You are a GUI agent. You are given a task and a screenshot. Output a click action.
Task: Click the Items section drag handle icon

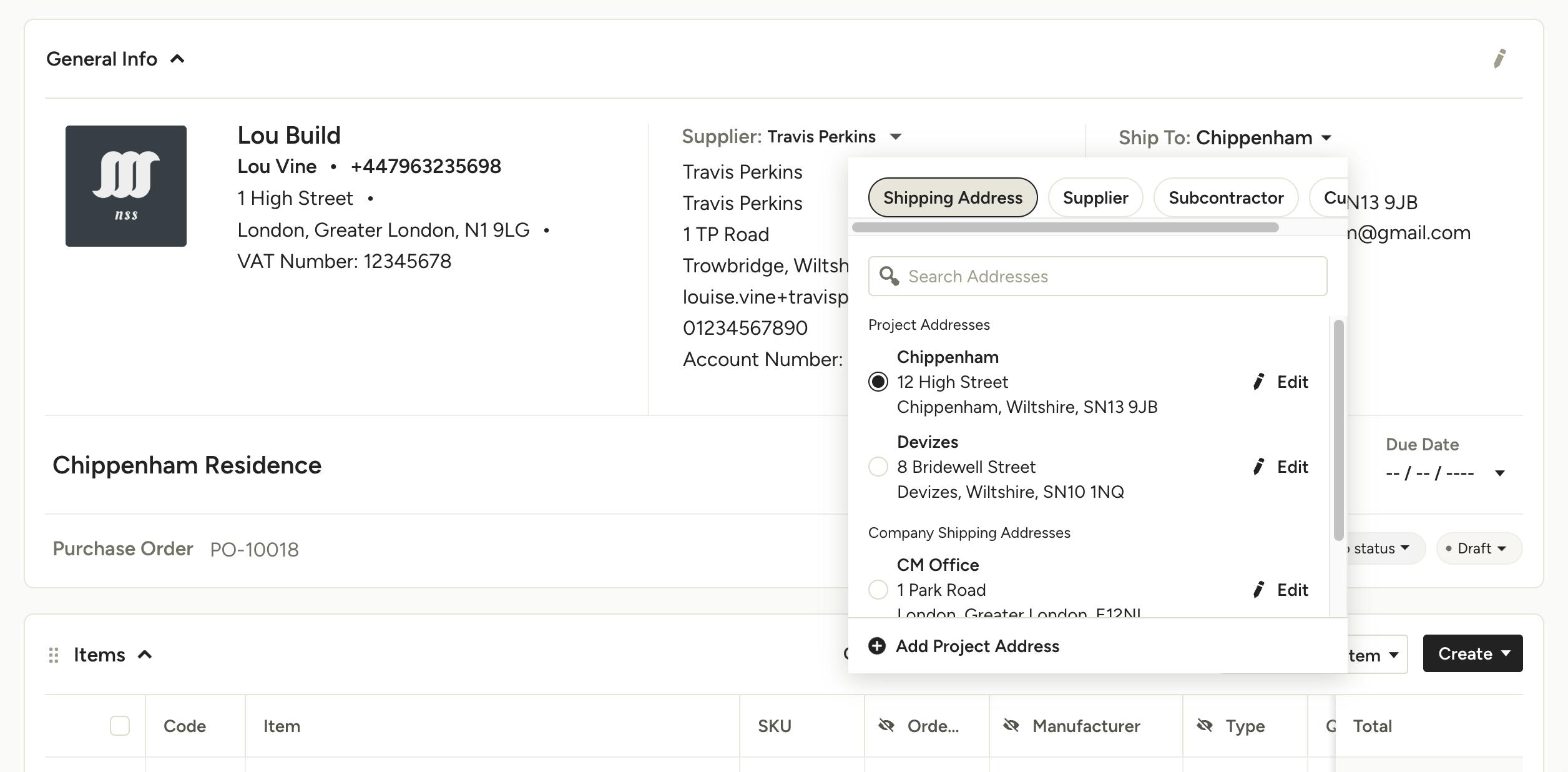pyautogui.click(x=54, y=655)
